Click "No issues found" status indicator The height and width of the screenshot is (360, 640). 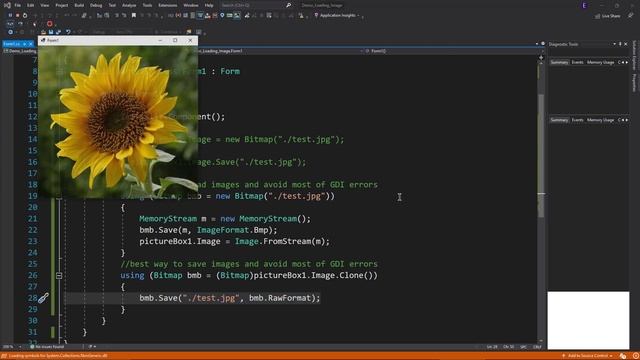pos(47,347)
